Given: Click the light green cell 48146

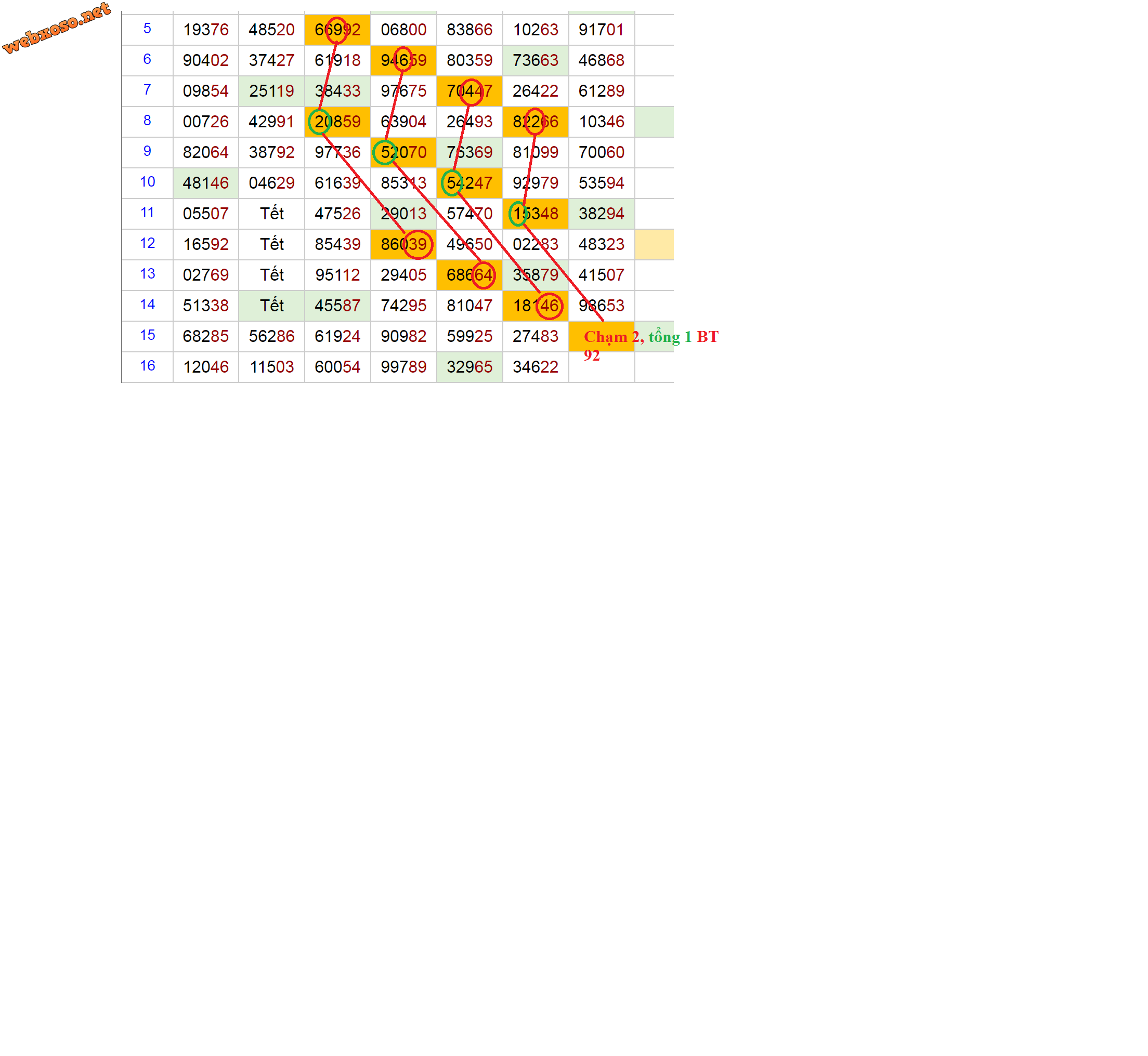Looking at the screenshot, I should click(205, 183).
